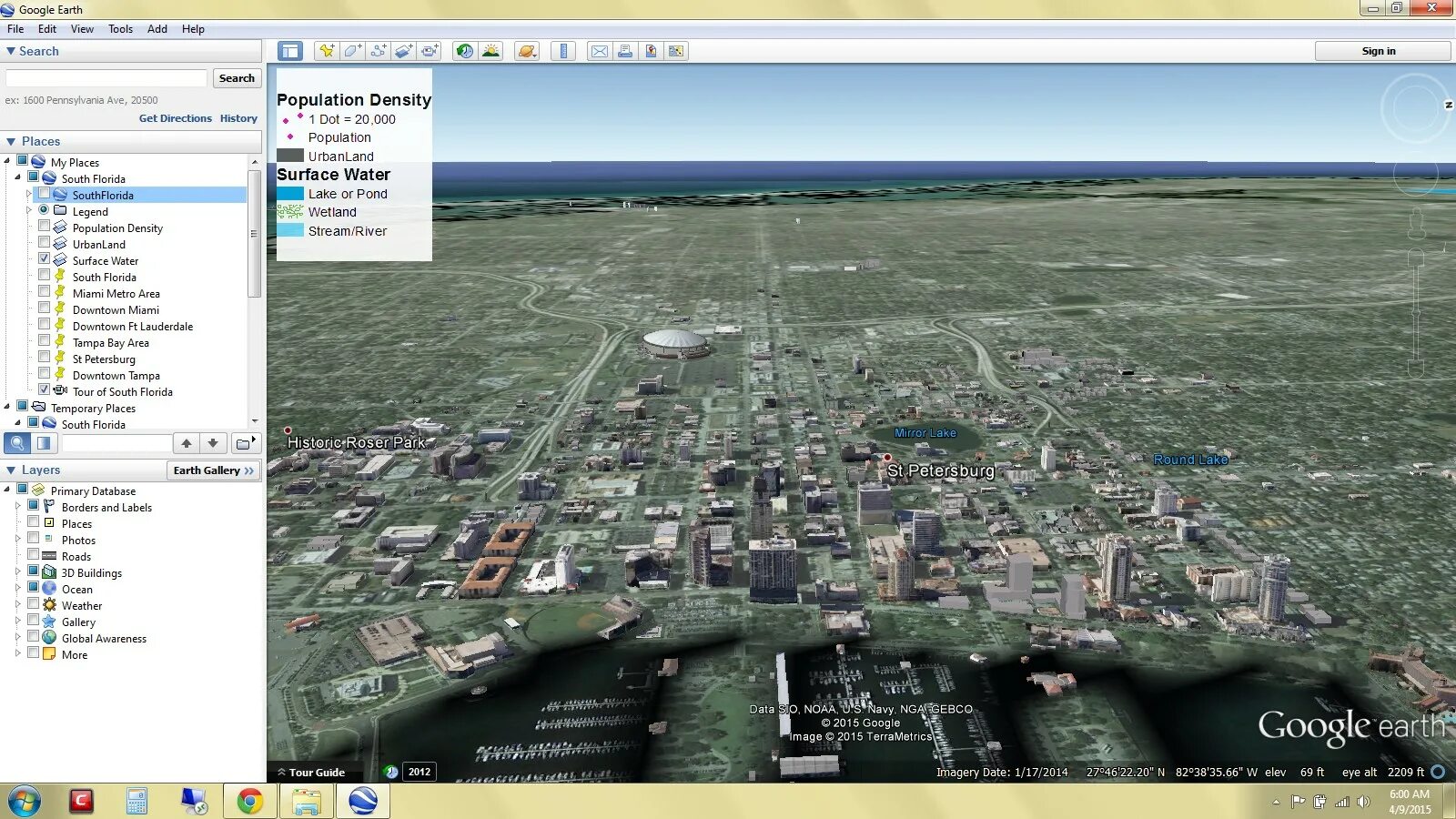Add an image overlay

coord(404,51)
